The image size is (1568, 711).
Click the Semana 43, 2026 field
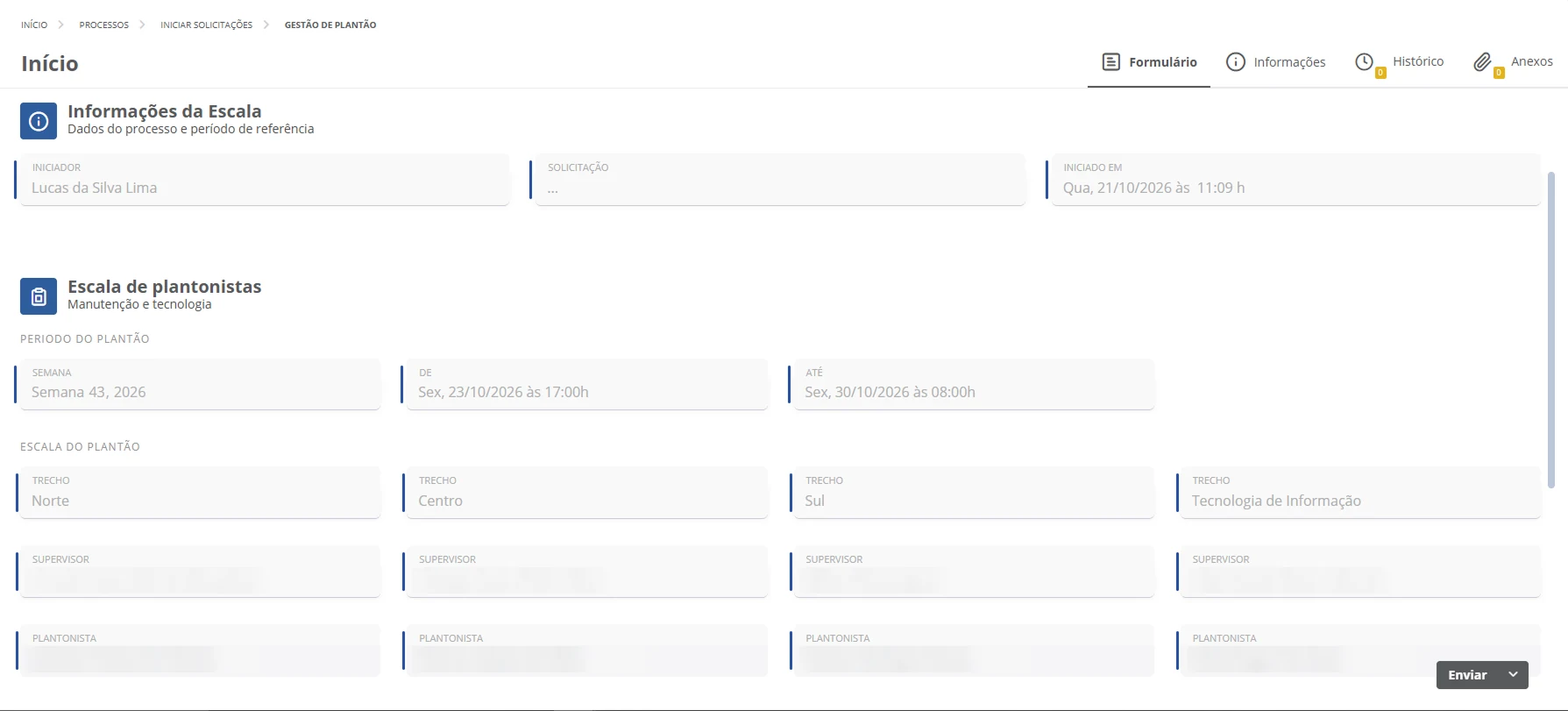[199, 384]
